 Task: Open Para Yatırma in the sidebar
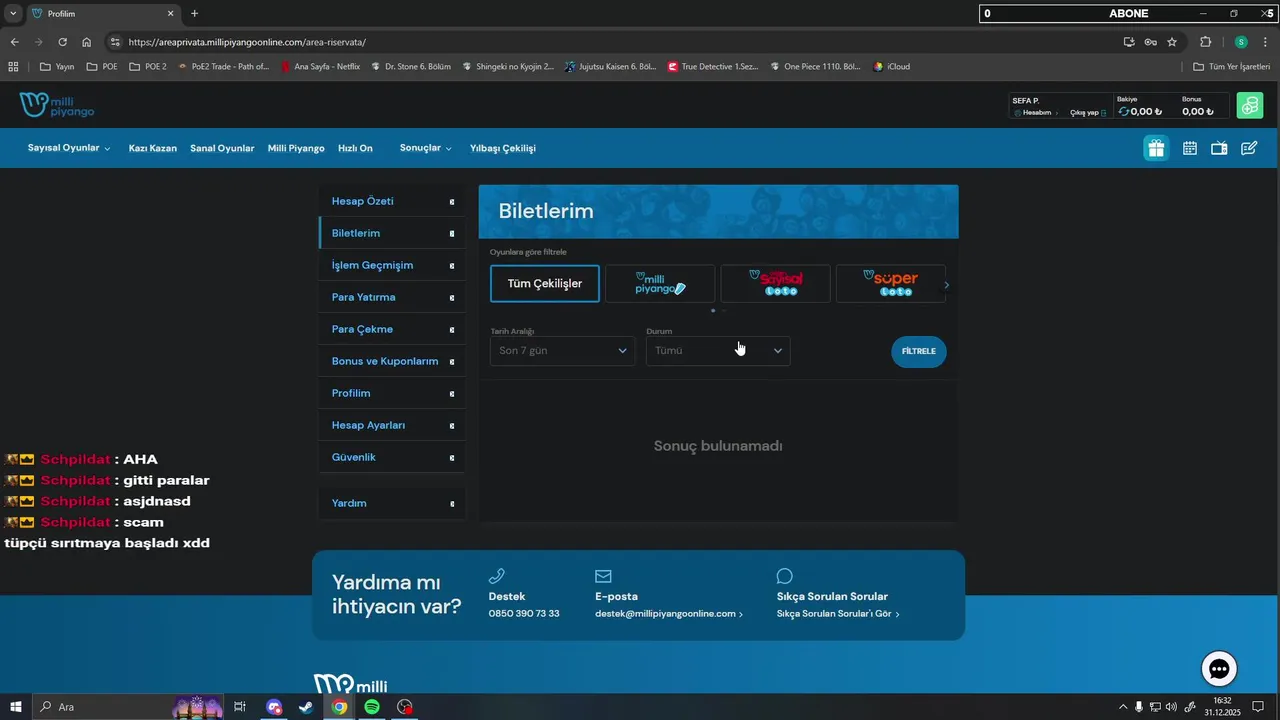point(392,297)
